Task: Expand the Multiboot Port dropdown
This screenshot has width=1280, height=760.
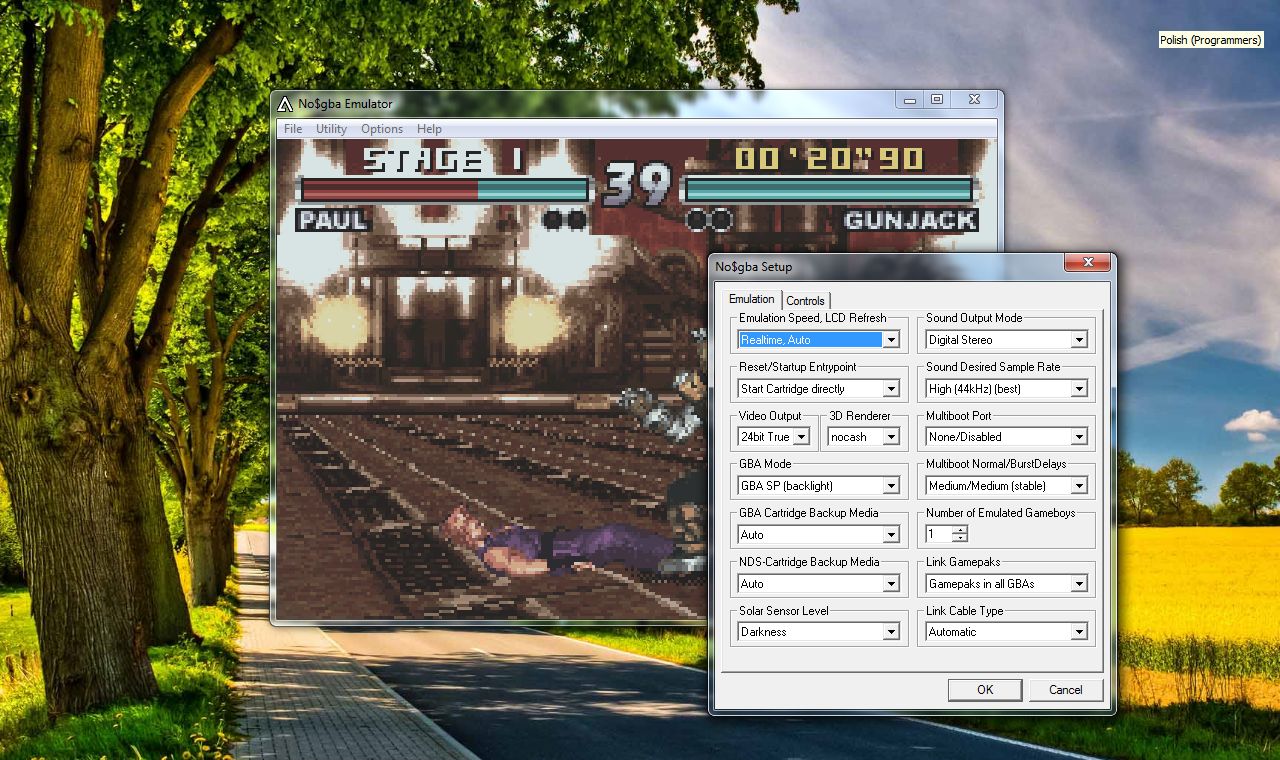Action: coord(1078,437)
